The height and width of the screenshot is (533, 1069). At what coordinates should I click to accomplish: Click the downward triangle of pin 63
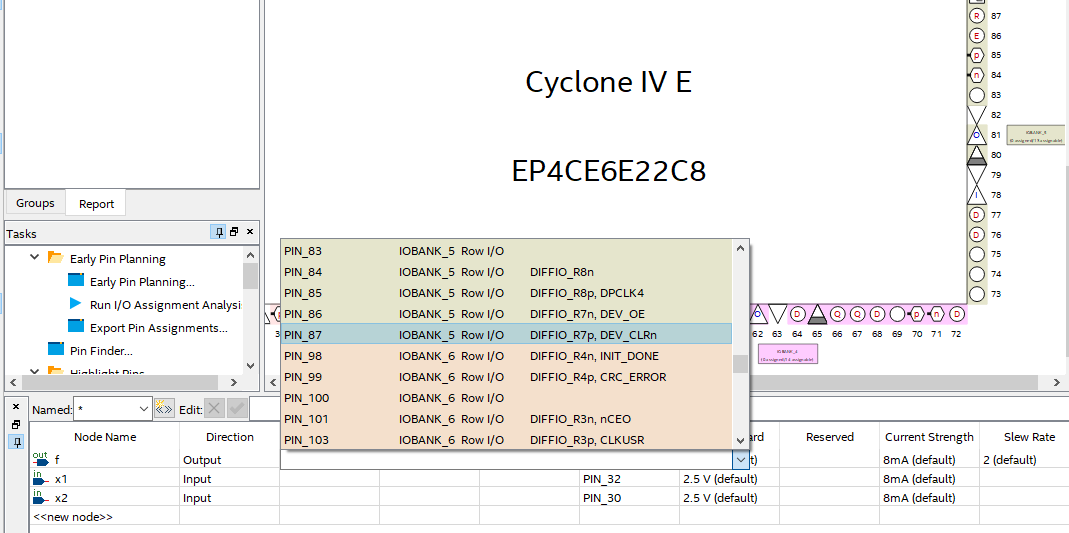[777, 314]
